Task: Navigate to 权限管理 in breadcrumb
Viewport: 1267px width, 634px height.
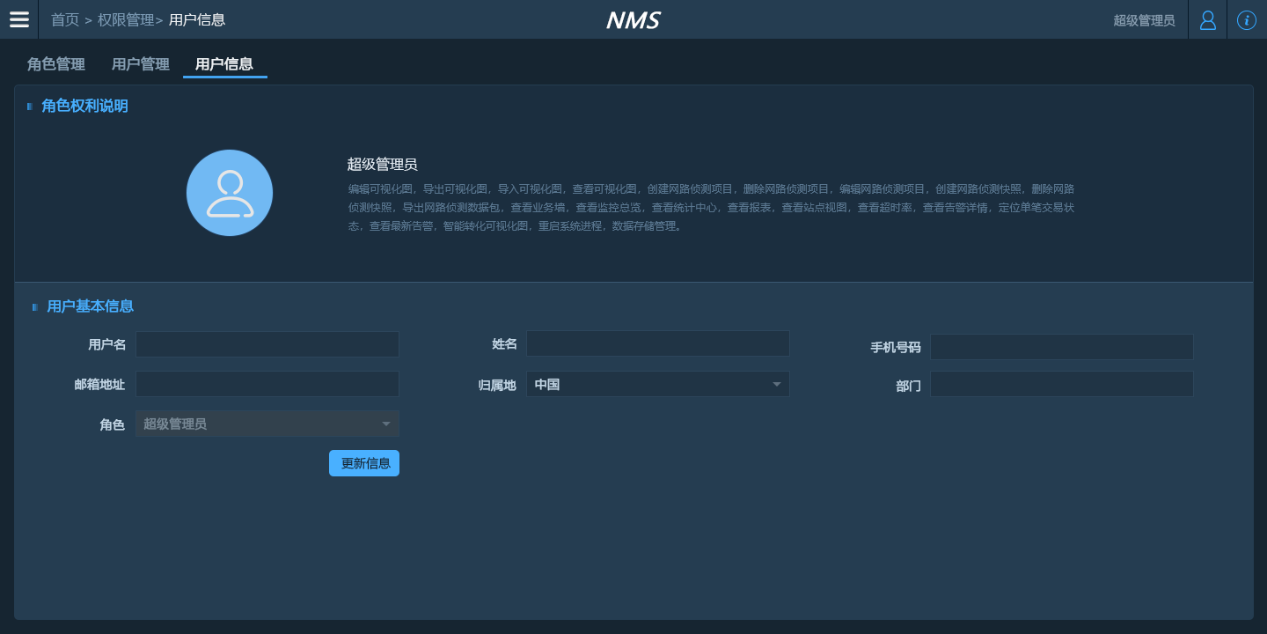Action: tap(125, 20)
